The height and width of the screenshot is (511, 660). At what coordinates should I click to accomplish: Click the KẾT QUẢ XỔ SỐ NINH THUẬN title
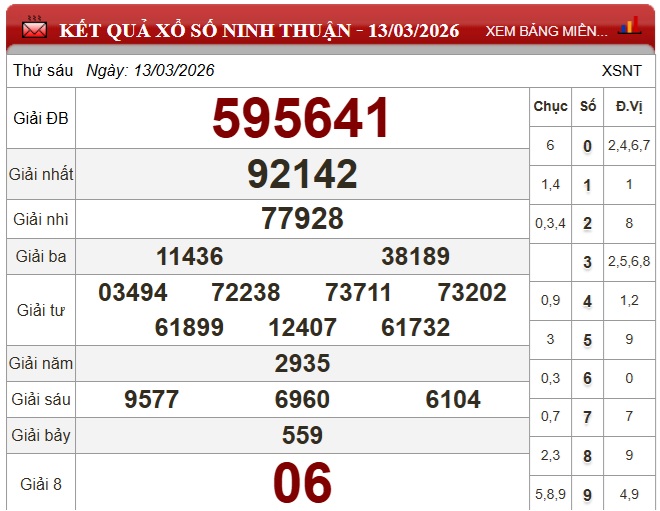(x=259, y=30)
